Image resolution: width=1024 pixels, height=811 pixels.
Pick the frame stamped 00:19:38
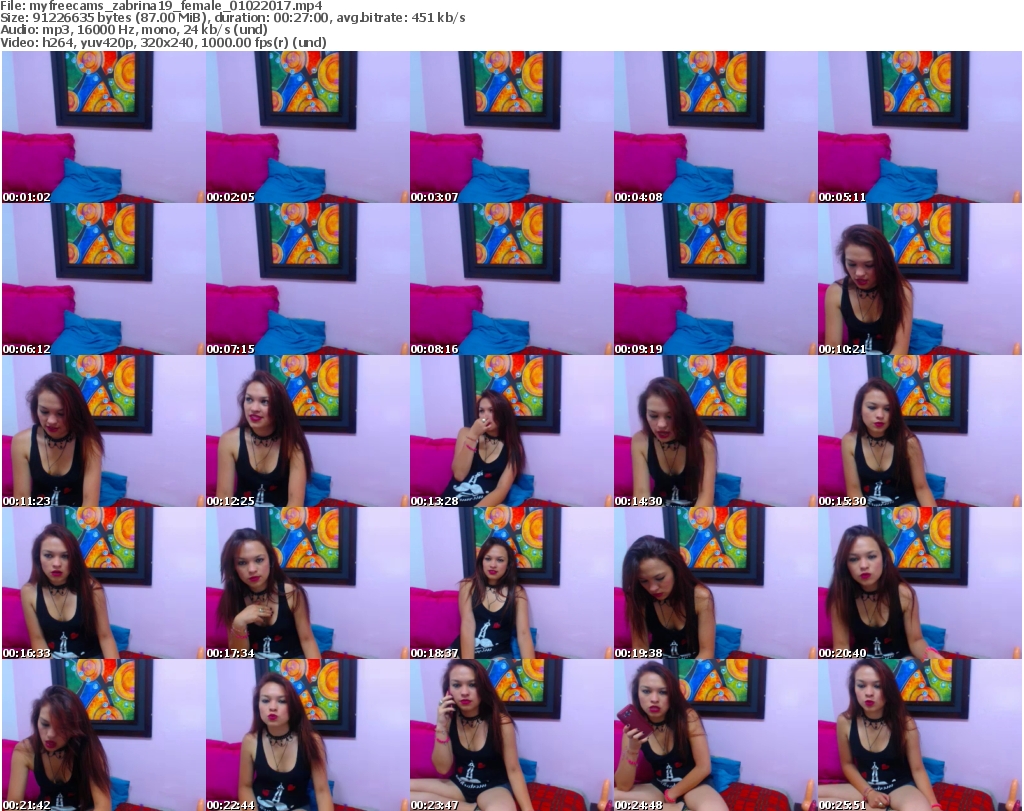[716, 584]
